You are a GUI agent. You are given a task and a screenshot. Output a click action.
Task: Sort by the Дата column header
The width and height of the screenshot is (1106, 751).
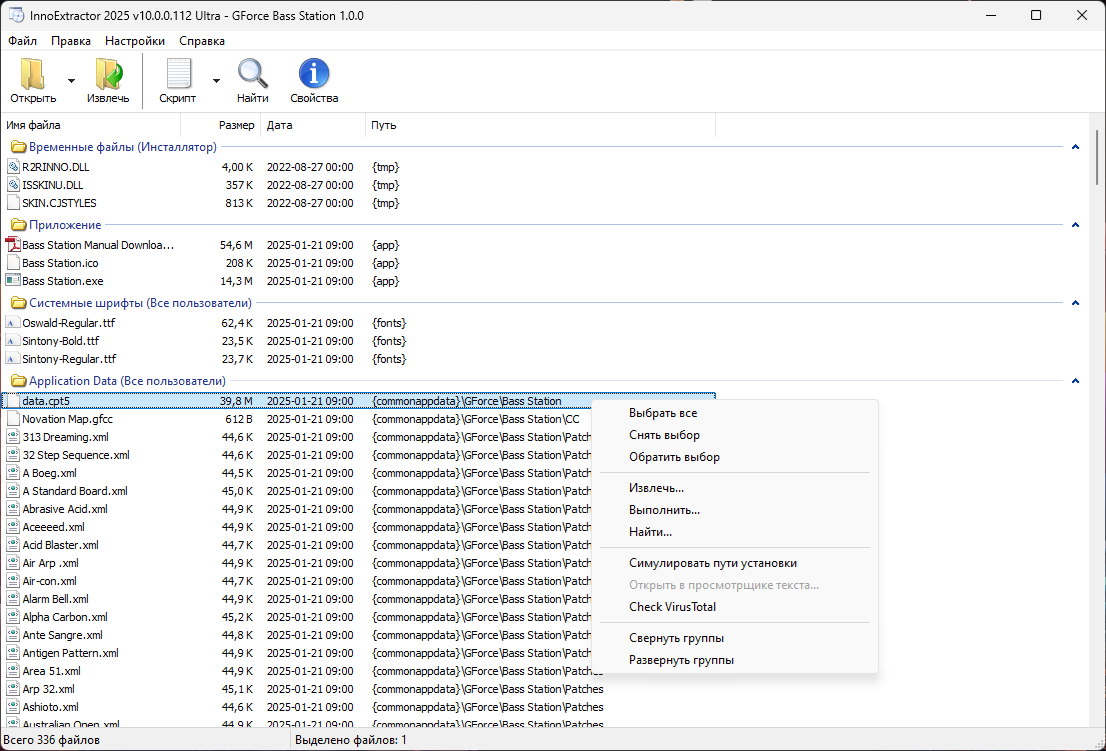click(313, 125)
